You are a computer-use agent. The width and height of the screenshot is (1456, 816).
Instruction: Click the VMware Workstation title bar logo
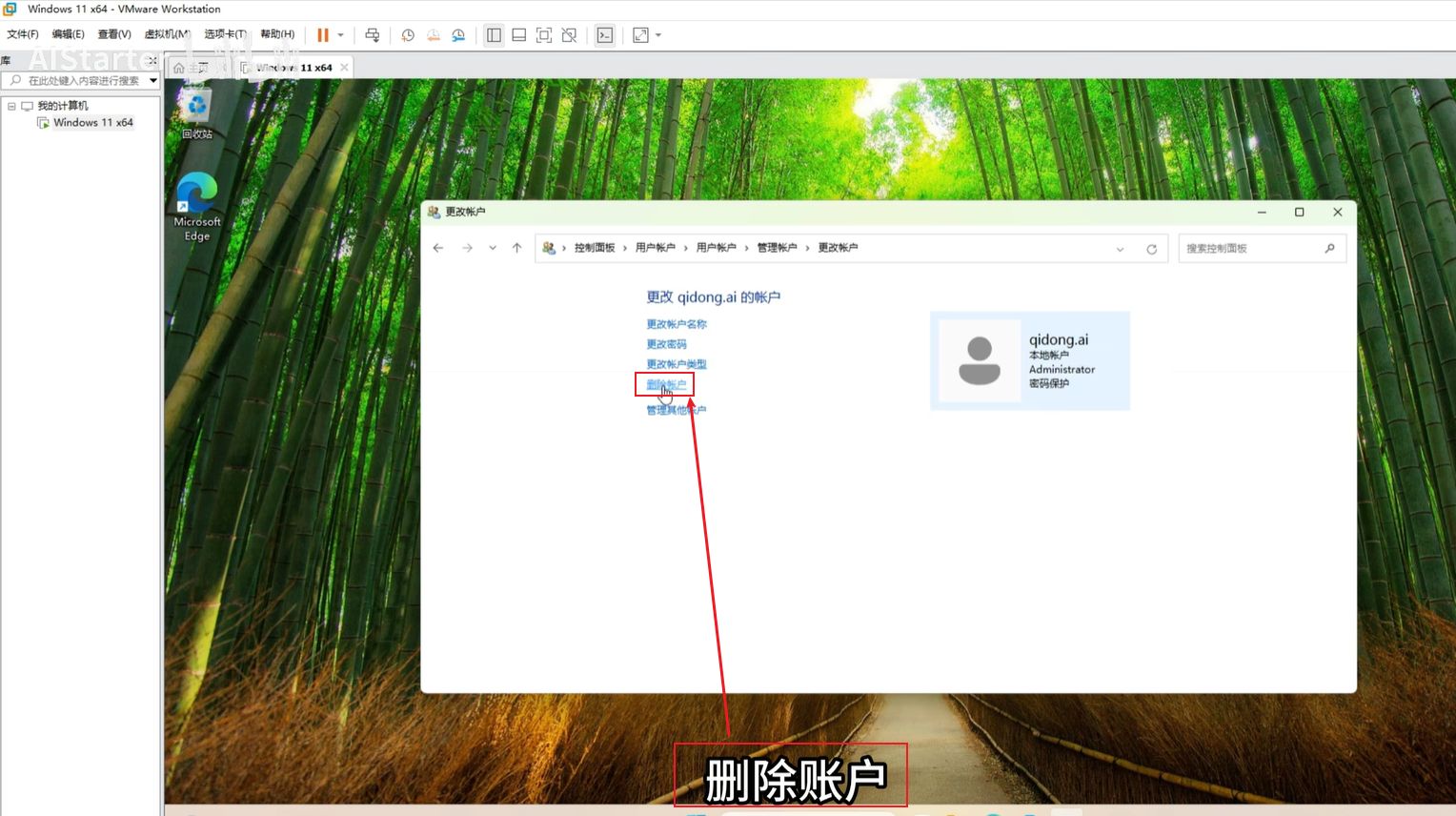point(10,9)
